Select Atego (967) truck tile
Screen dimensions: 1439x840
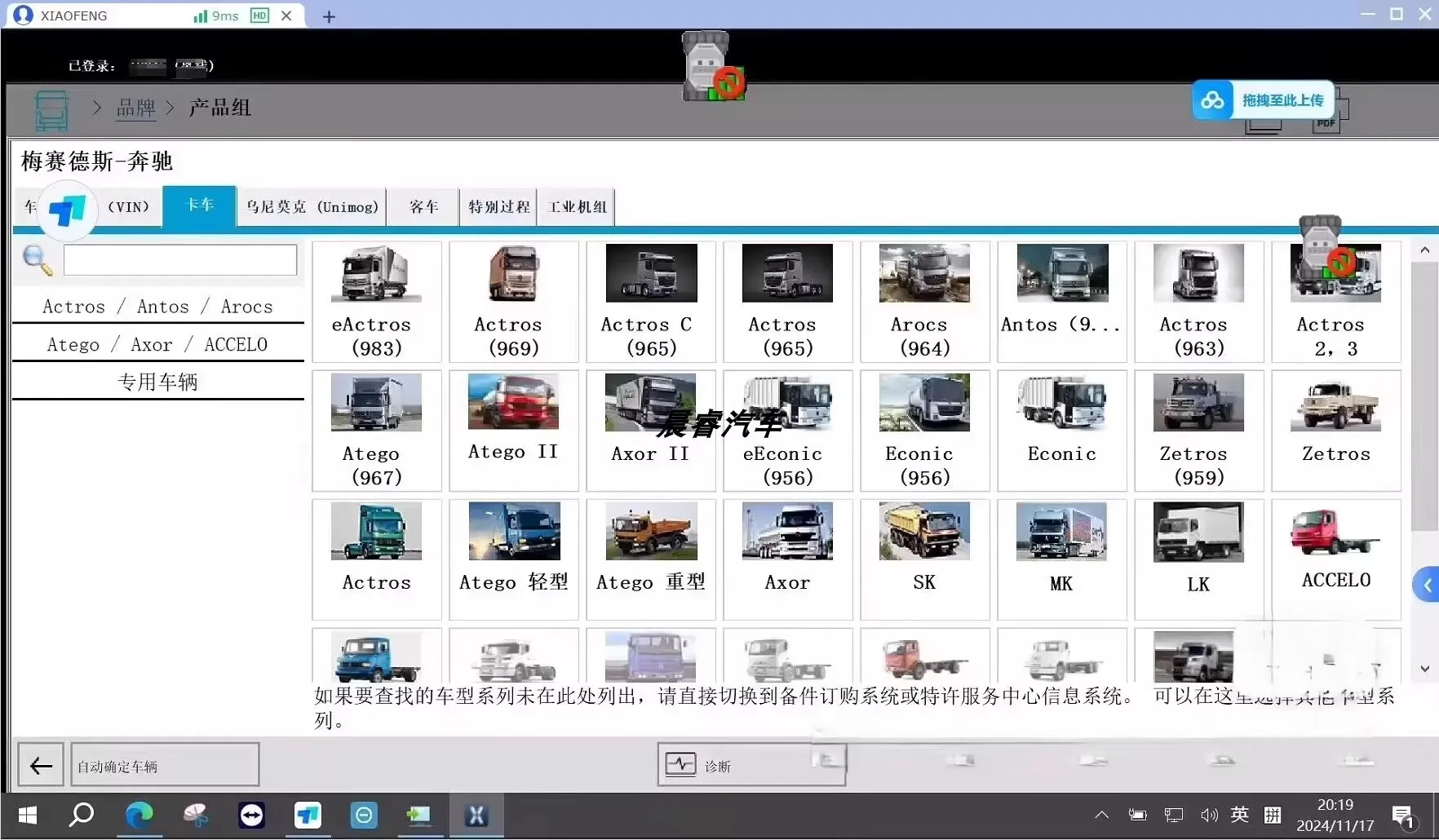pyautogui.click(x=377, y=431)
